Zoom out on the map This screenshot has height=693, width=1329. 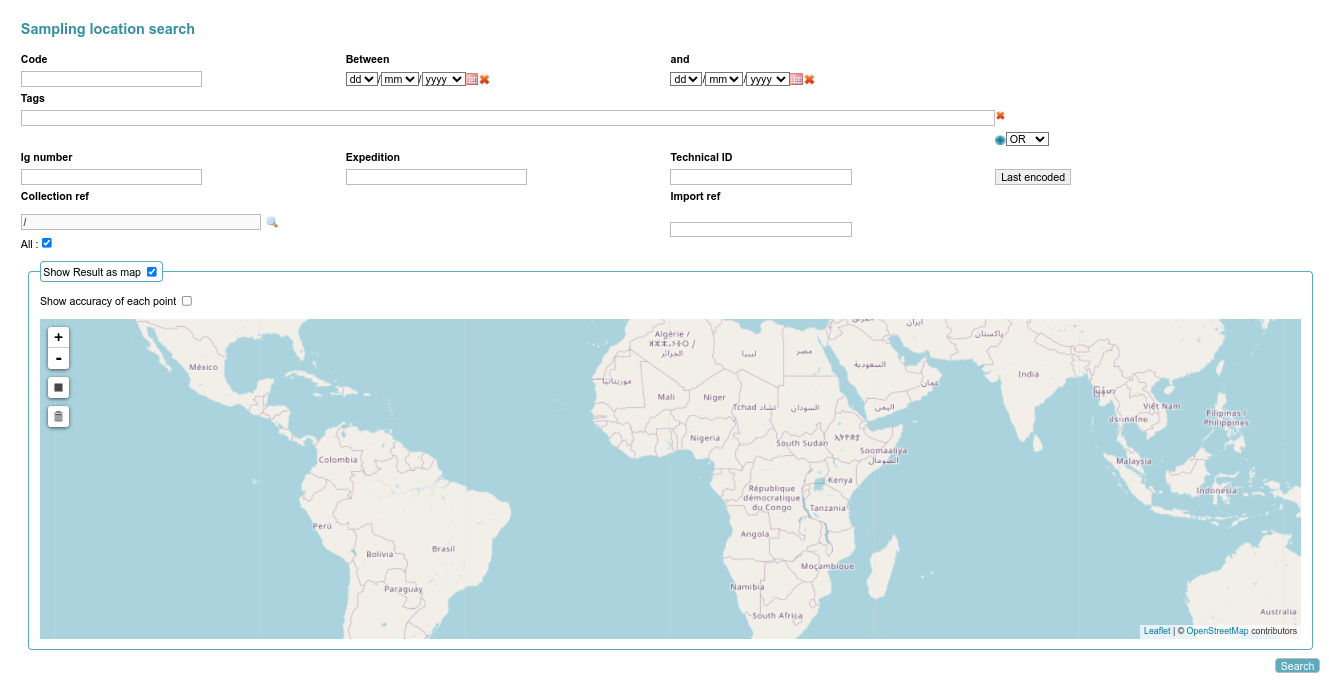point(59,359)
